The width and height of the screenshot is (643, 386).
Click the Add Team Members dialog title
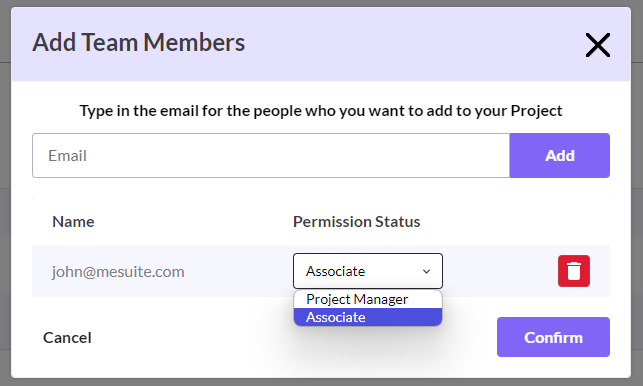click(139, 42)
